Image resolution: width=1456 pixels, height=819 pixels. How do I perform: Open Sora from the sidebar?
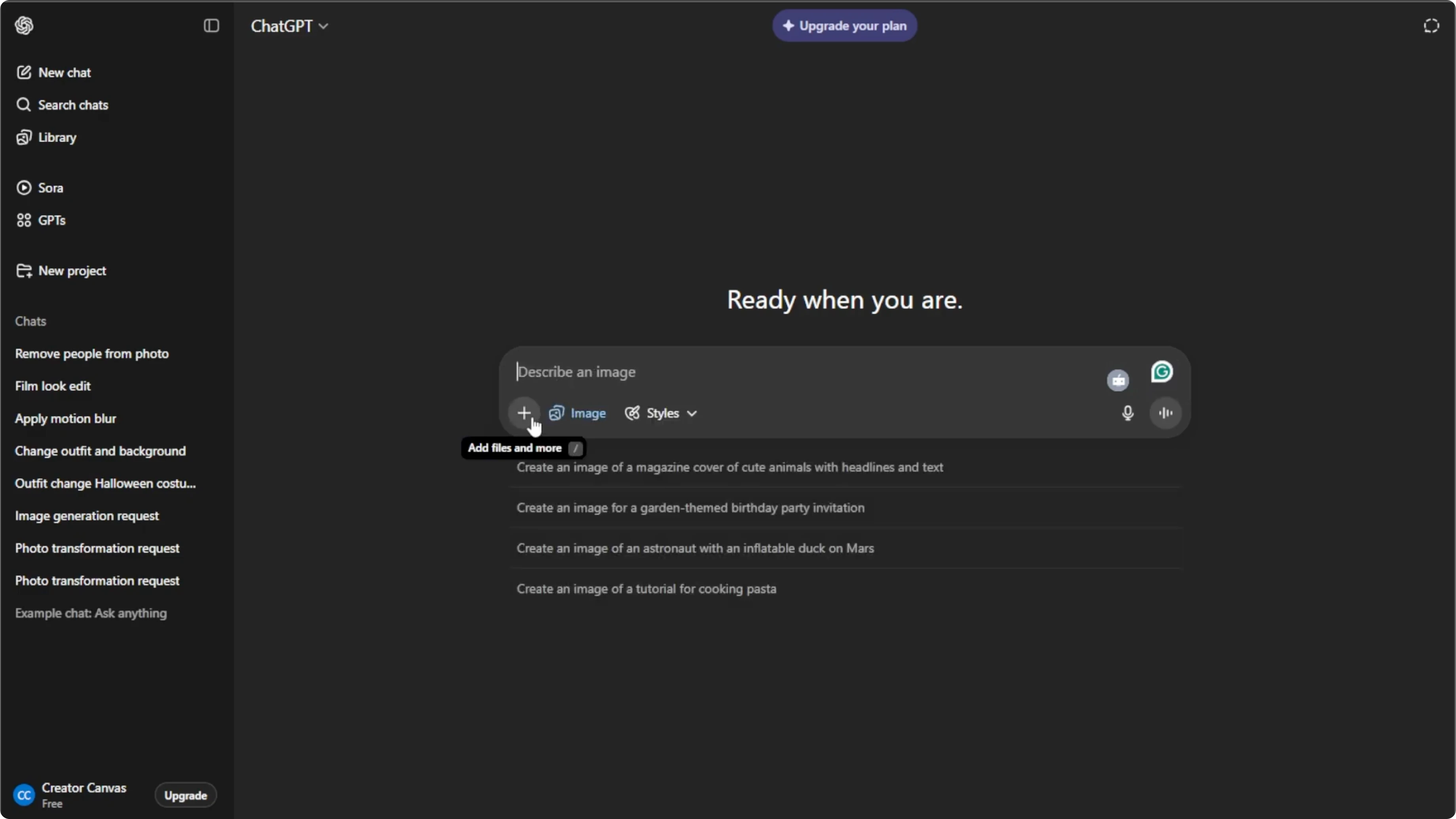point(40,188)
